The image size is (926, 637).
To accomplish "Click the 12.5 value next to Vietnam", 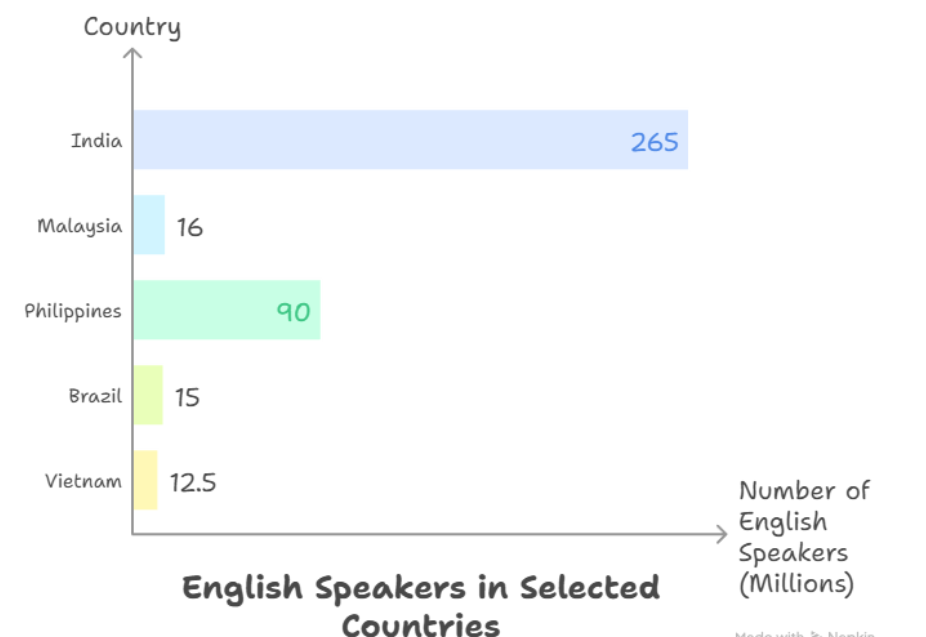I will [193, 483].
